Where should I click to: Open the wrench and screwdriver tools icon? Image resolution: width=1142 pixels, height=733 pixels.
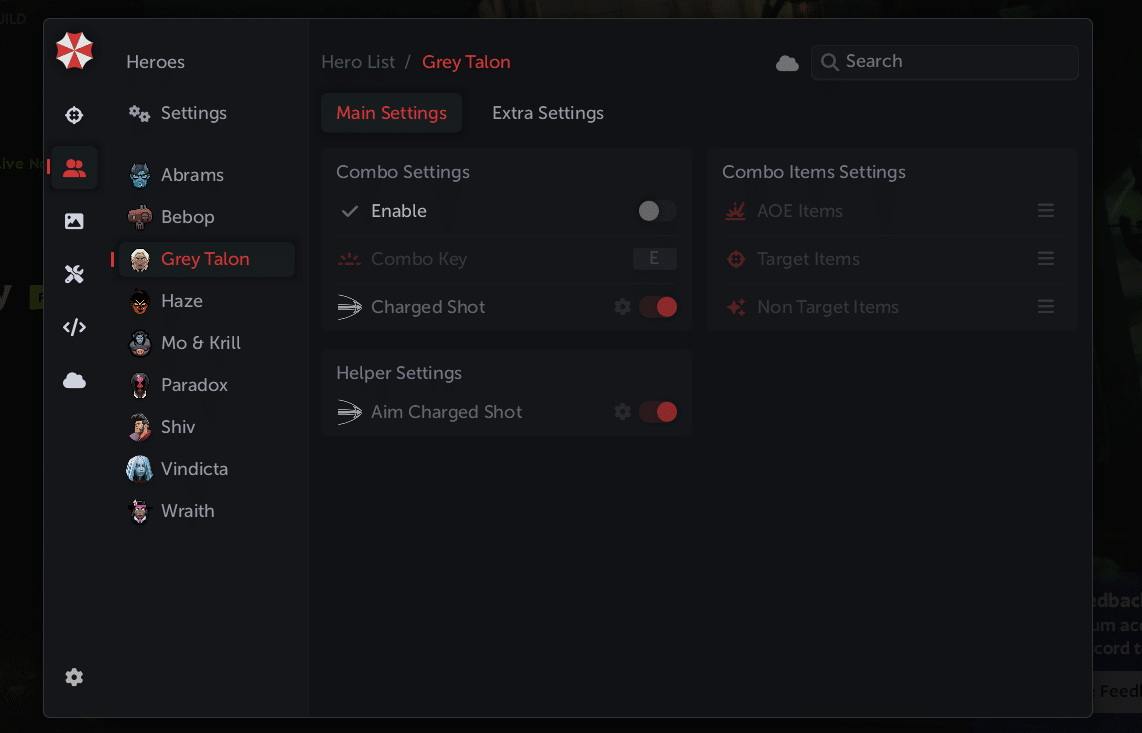click(74, 274)
